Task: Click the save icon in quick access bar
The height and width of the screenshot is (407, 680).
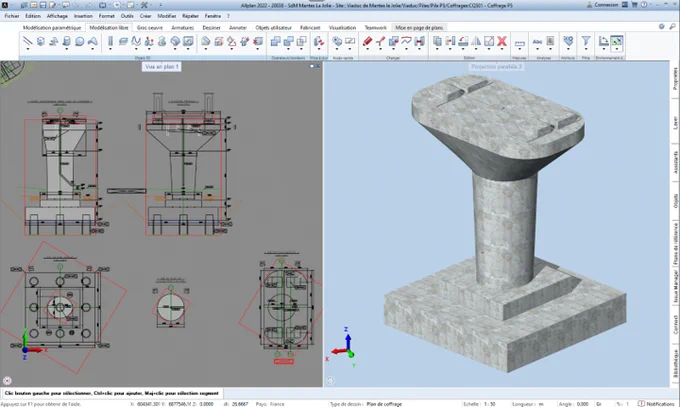Action: (x=43, y=5)
